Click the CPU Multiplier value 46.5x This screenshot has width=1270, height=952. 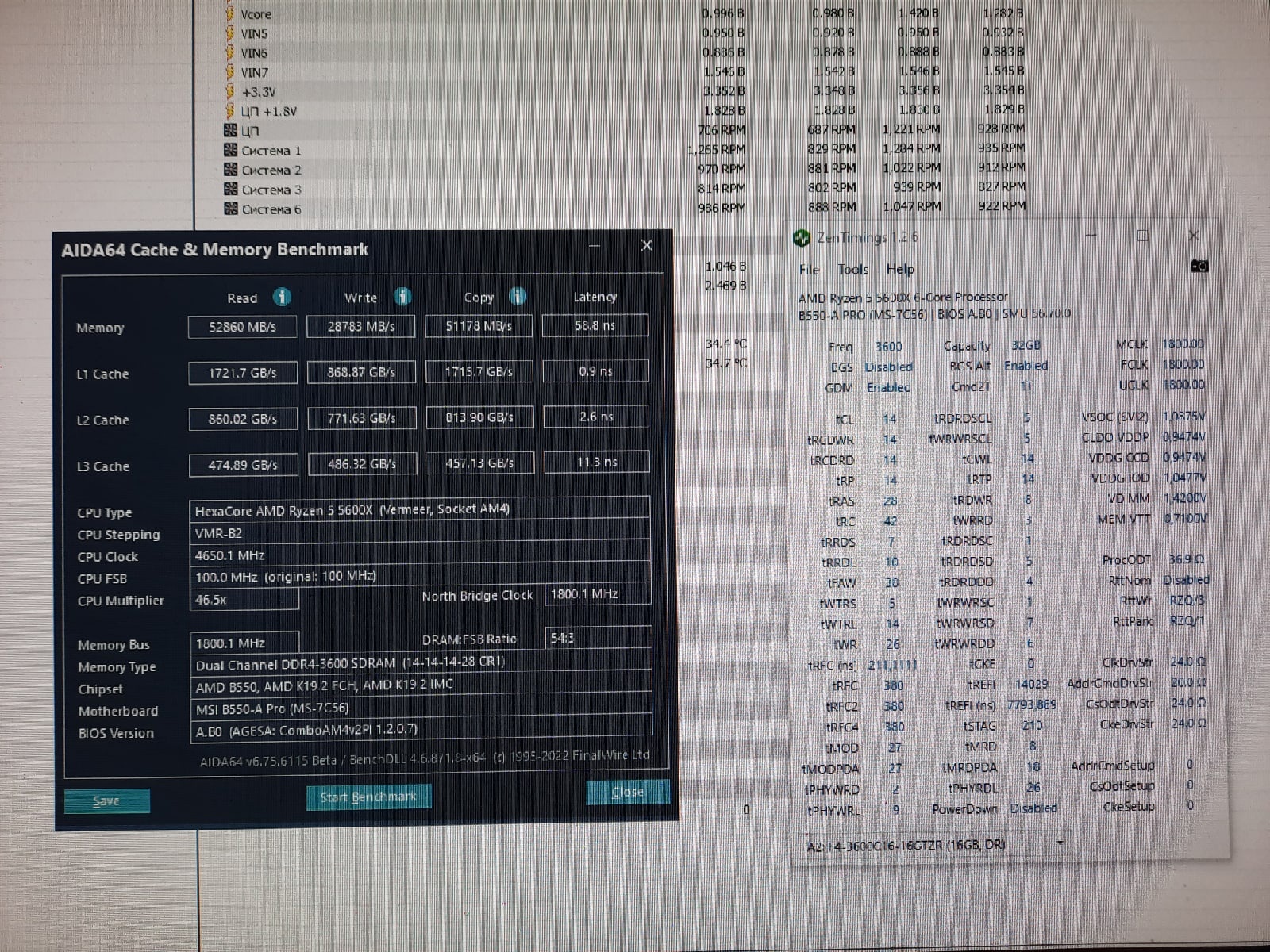click(244, 600)
